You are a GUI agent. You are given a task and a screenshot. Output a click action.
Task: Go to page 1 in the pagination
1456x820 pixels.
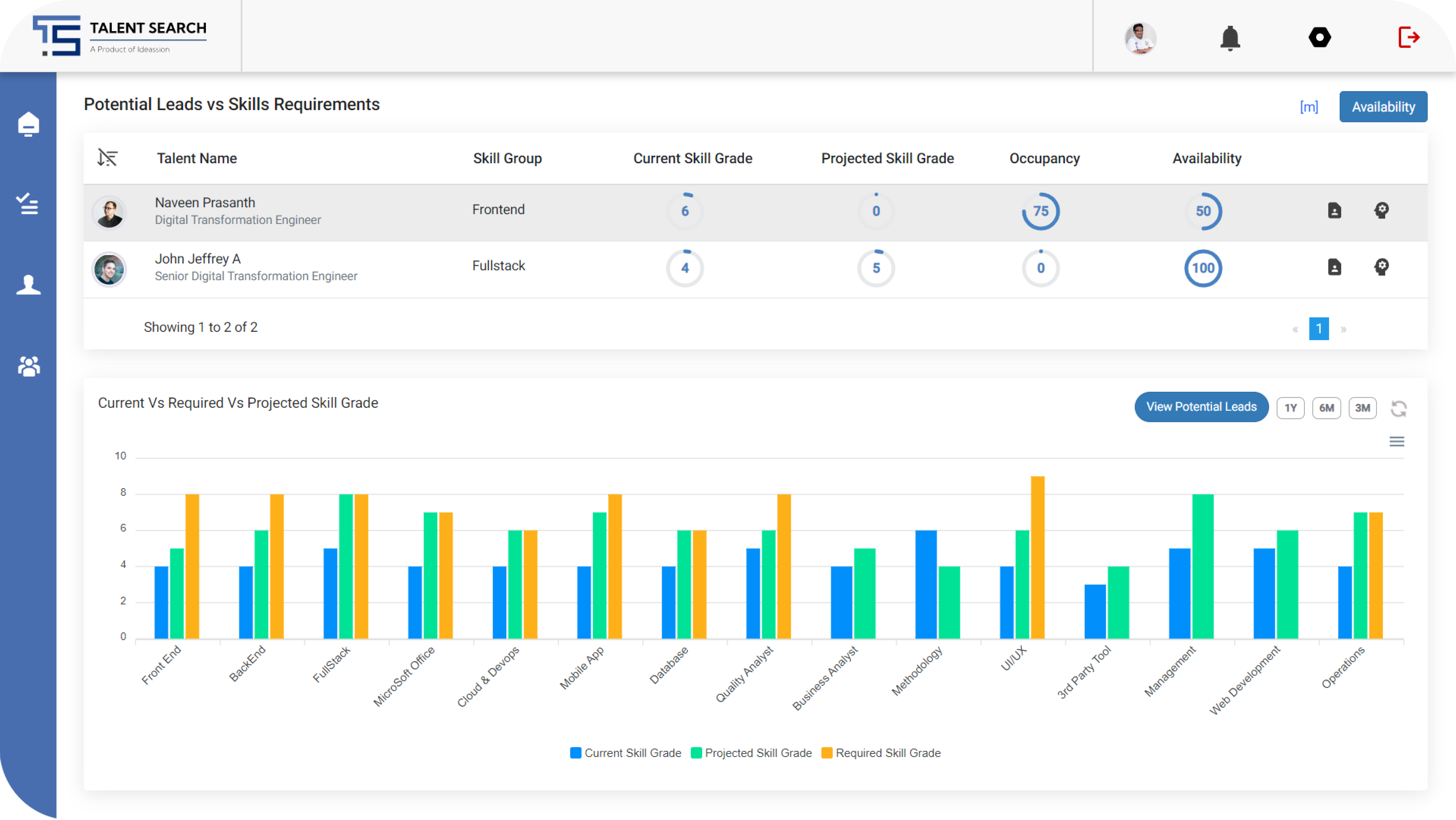[x=1319, y=329]
